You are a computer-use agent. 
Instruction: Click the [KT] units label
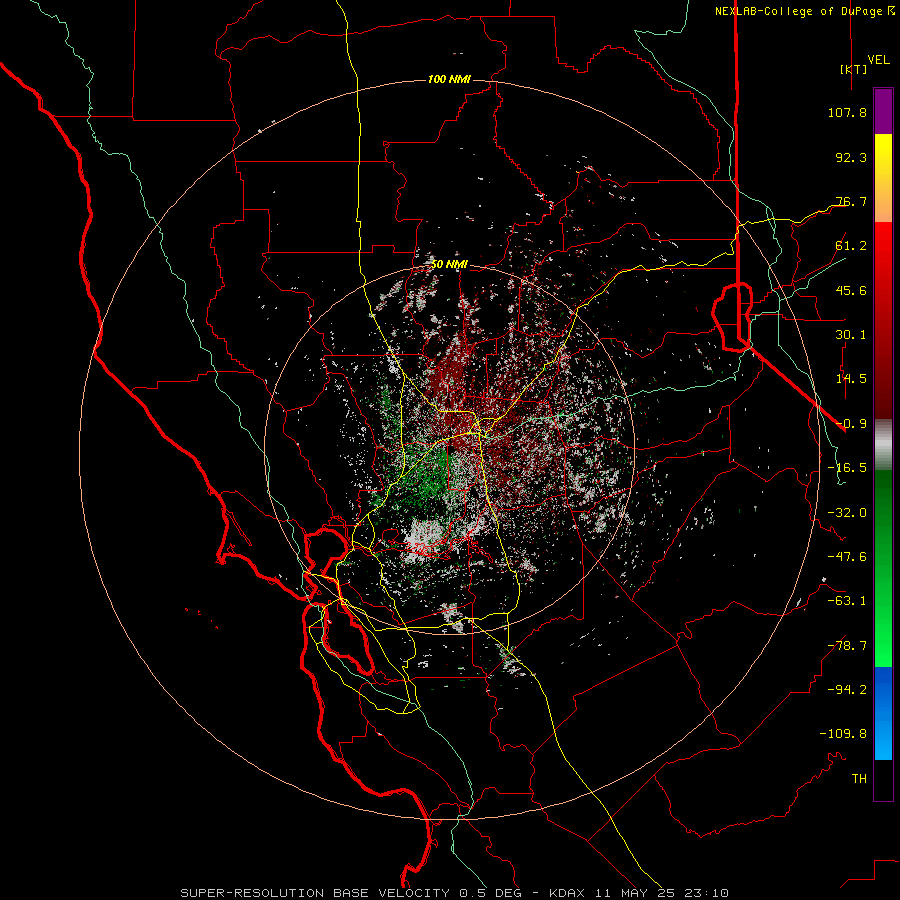tap(853, 69)
